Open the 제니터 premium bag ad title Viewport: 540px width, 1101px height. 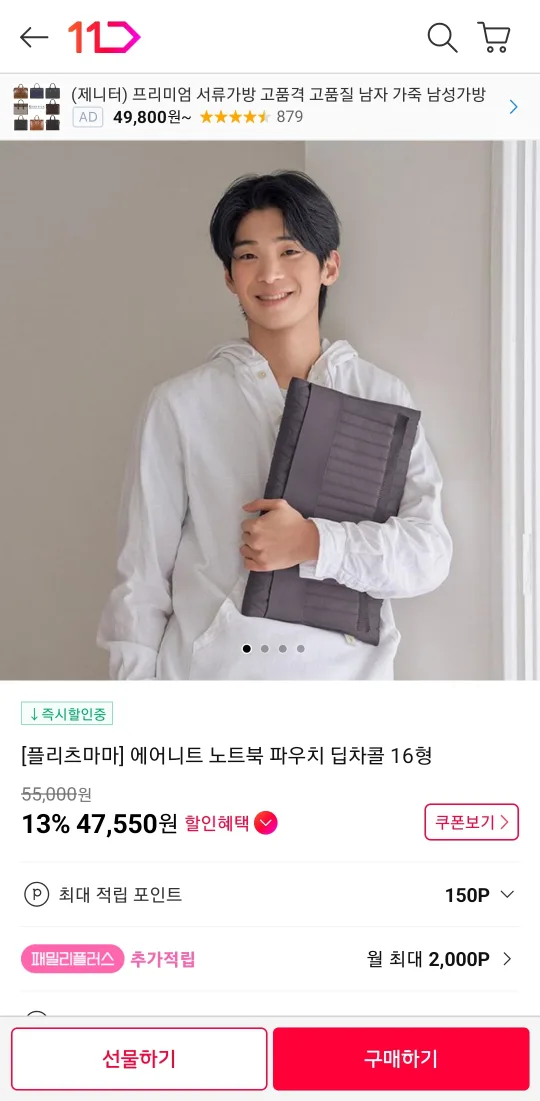coord(278,95)
